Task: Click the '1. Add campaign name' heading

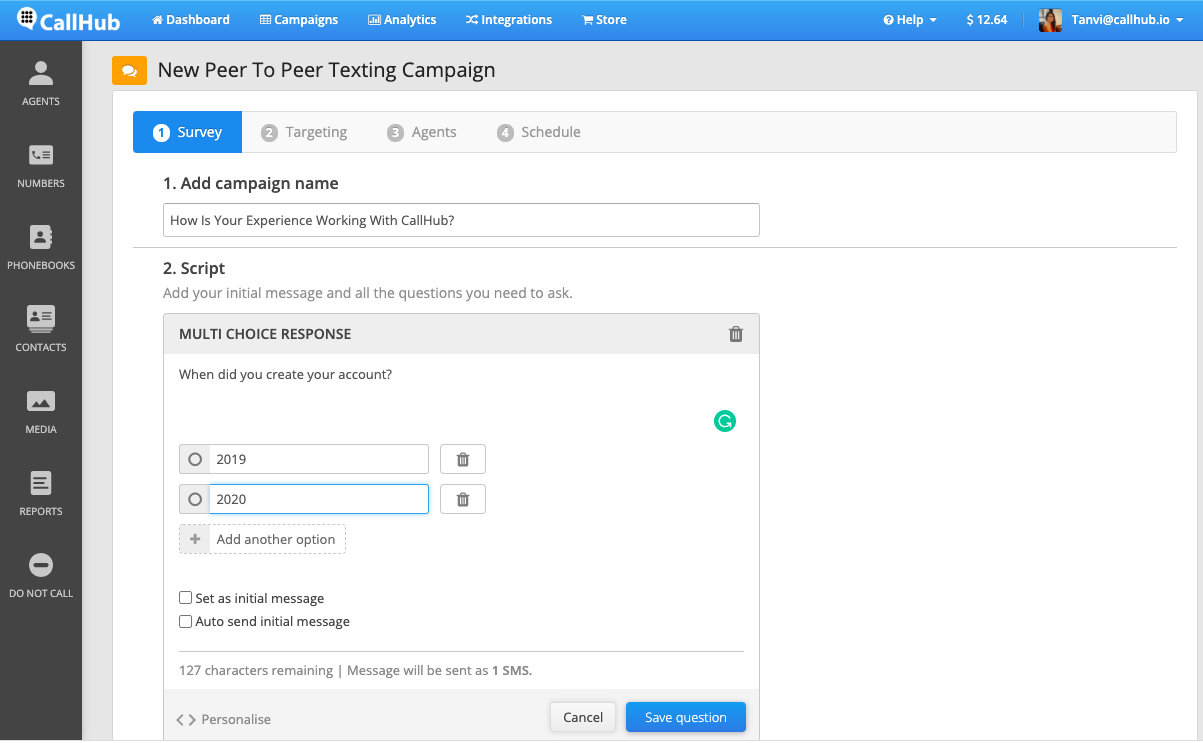Action: [x=251, y=183]
